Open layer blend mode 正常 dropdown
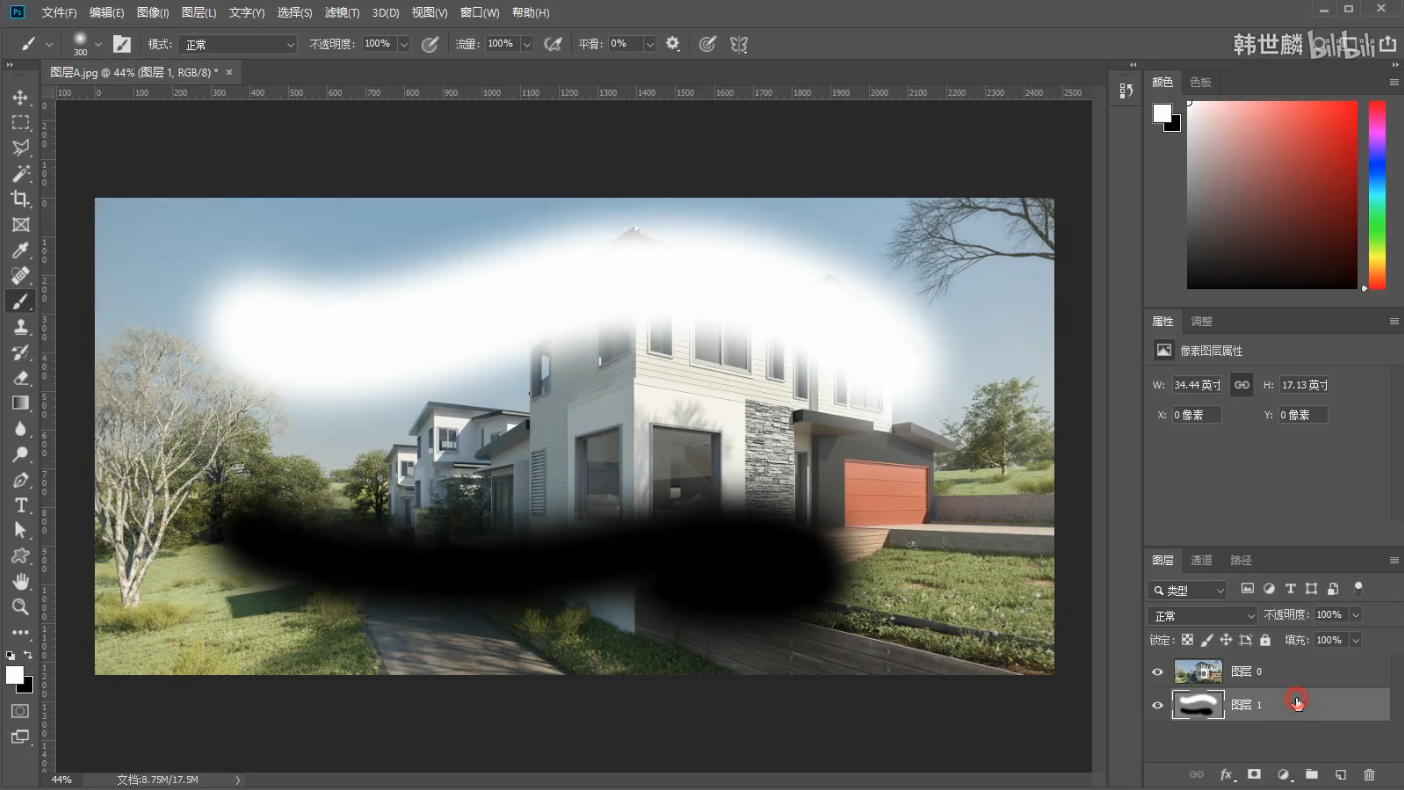This screenshot has width=1404, height=790. [x=1203, y=615]
